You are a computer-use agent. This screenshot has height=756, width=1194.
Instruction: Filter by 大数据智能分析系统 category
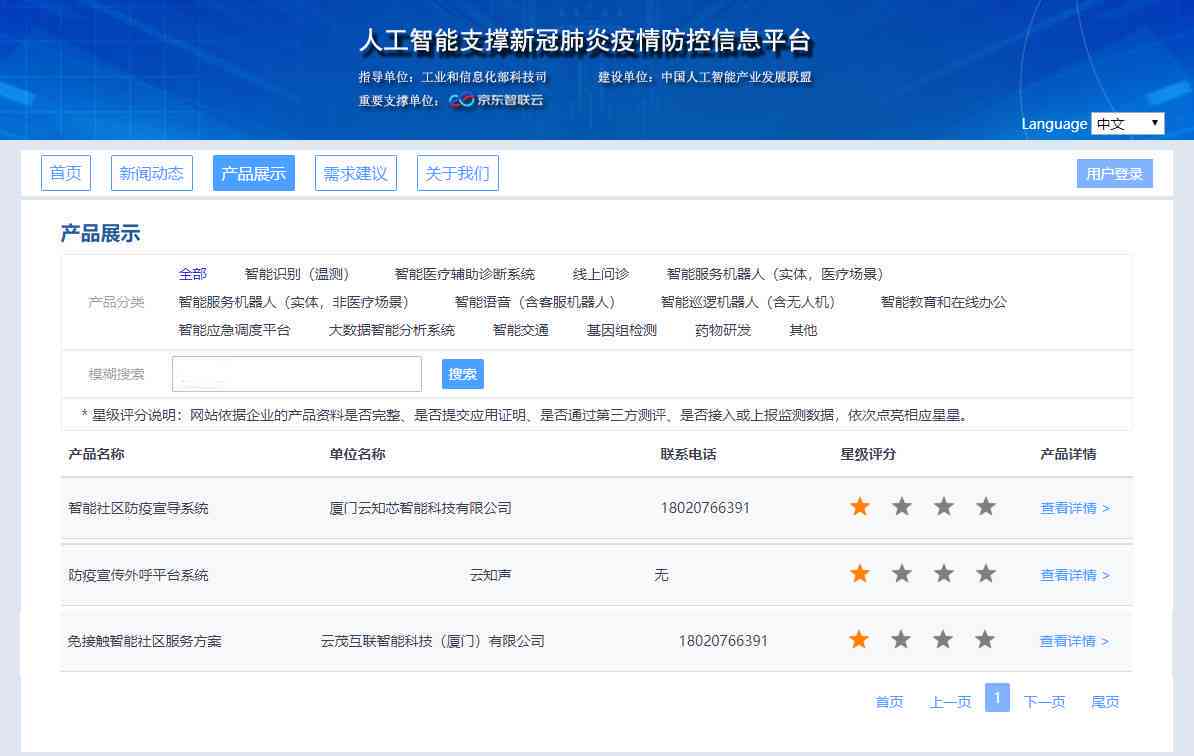[391, 330]
